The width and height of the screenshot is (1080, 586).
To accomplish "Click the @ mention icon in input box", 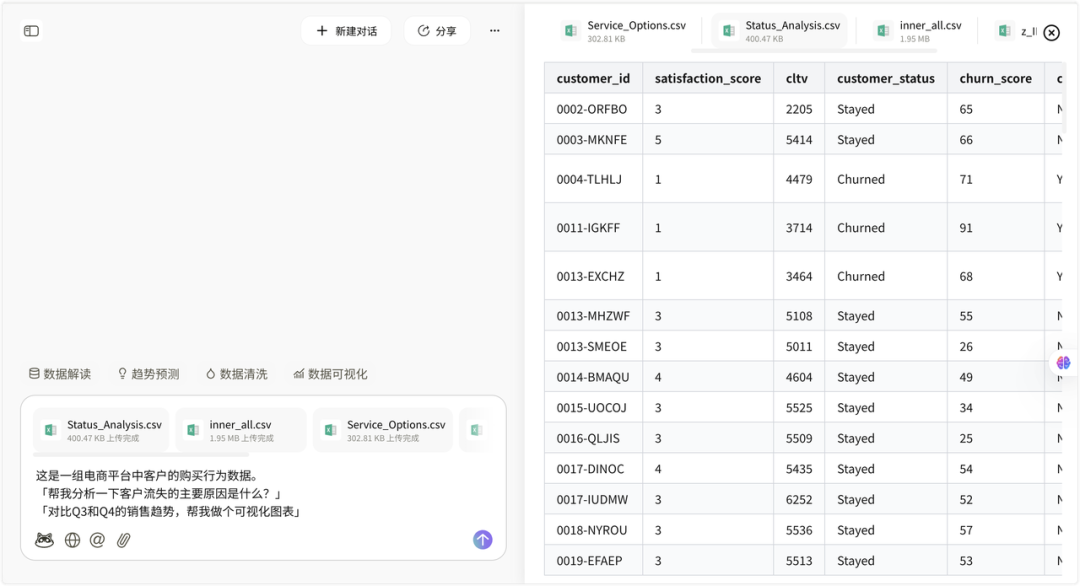I will 96,539.
